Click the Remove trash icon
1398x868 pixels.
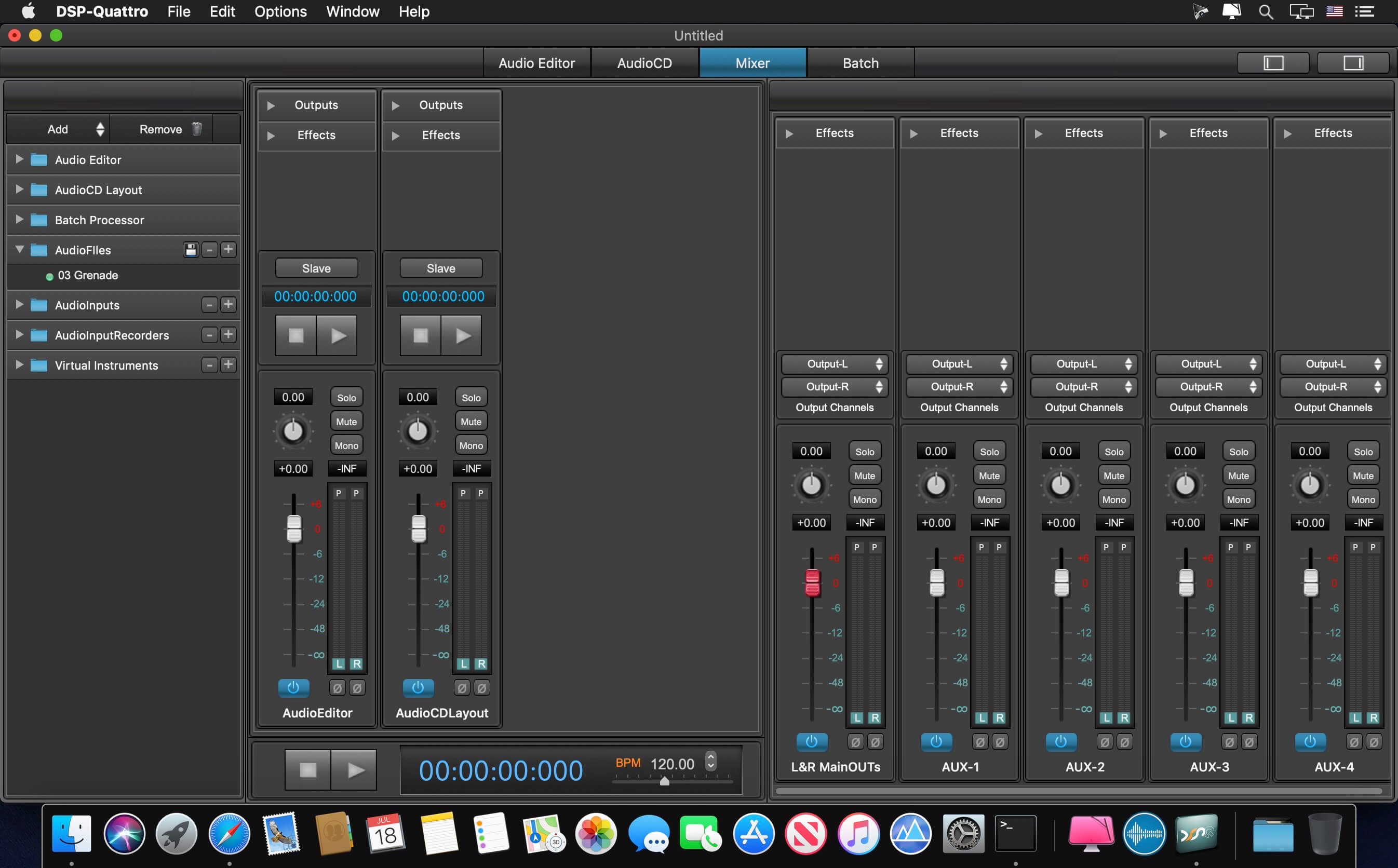(197, 129)
